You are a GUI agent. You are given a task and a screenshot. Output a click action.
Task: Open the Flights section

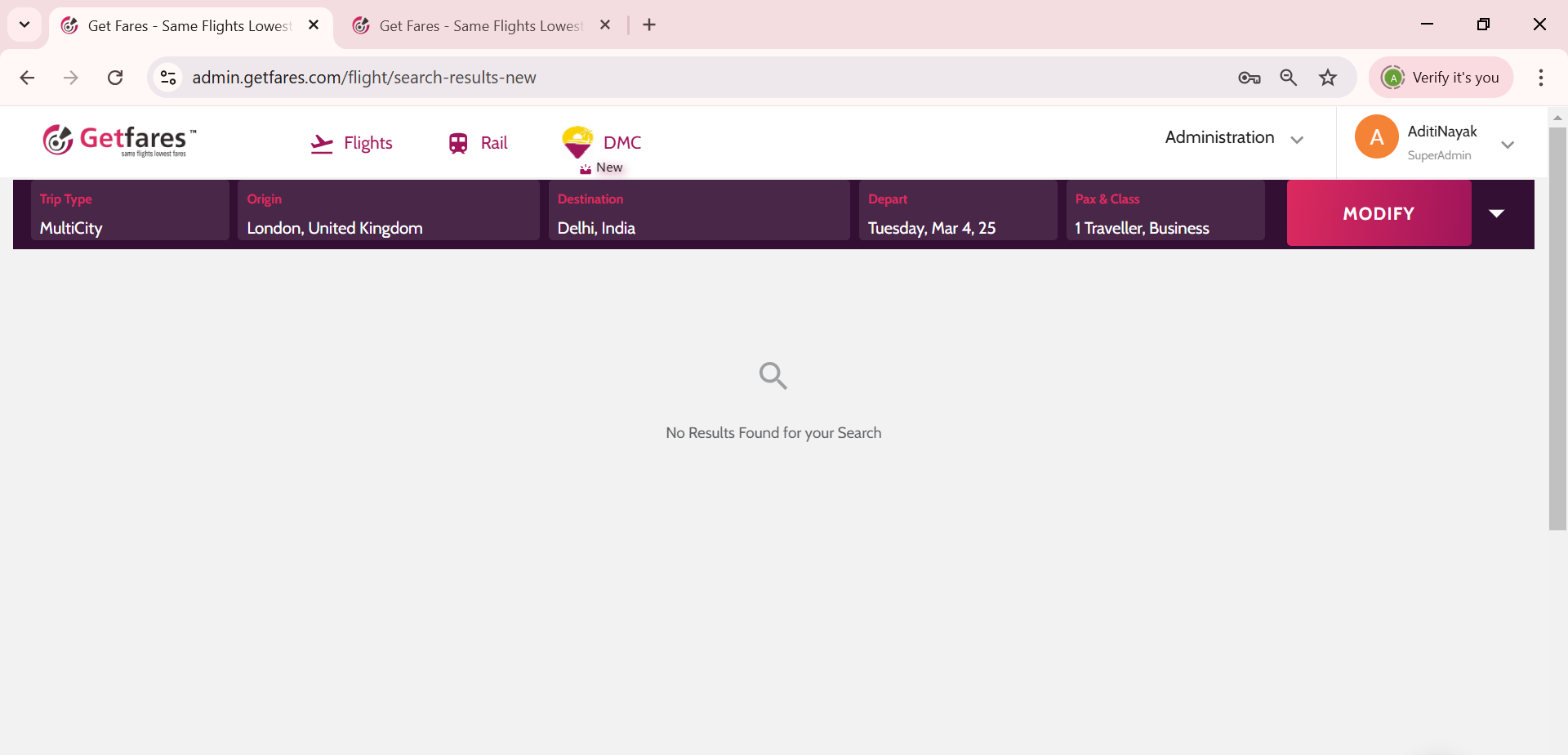pyautogui.click(x=352, y=143)
